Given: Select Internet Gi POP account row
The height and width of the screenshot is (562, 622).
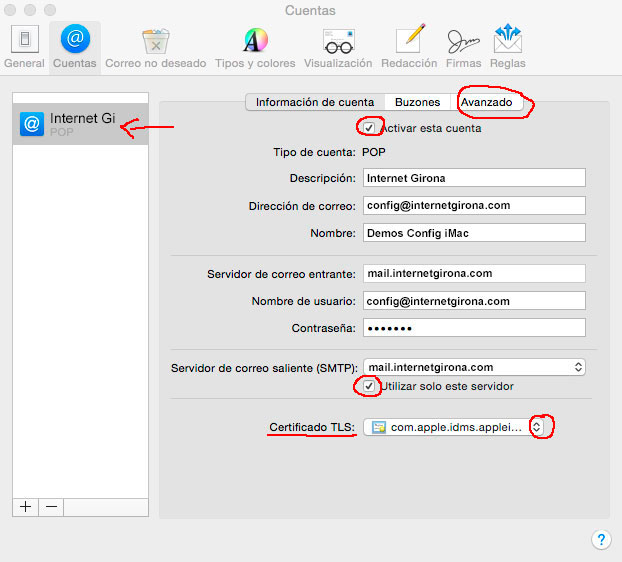Looking at the screenshot, I should click(x=81, y=124).
